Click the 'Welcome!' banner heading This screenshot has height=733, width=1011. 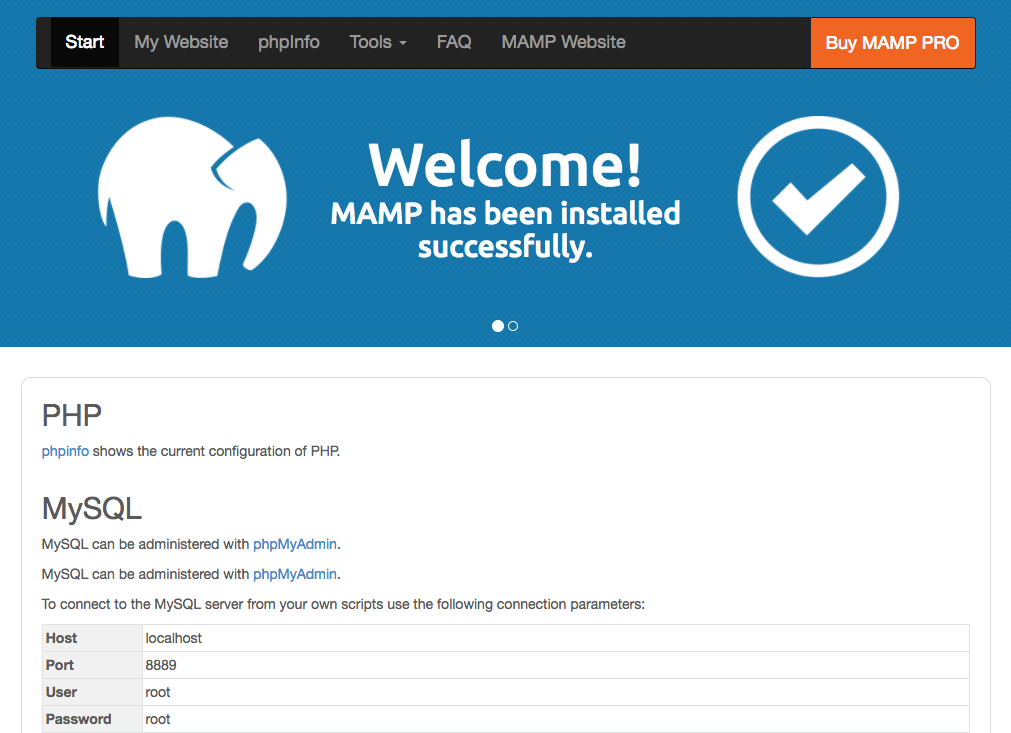pos(506,165)
